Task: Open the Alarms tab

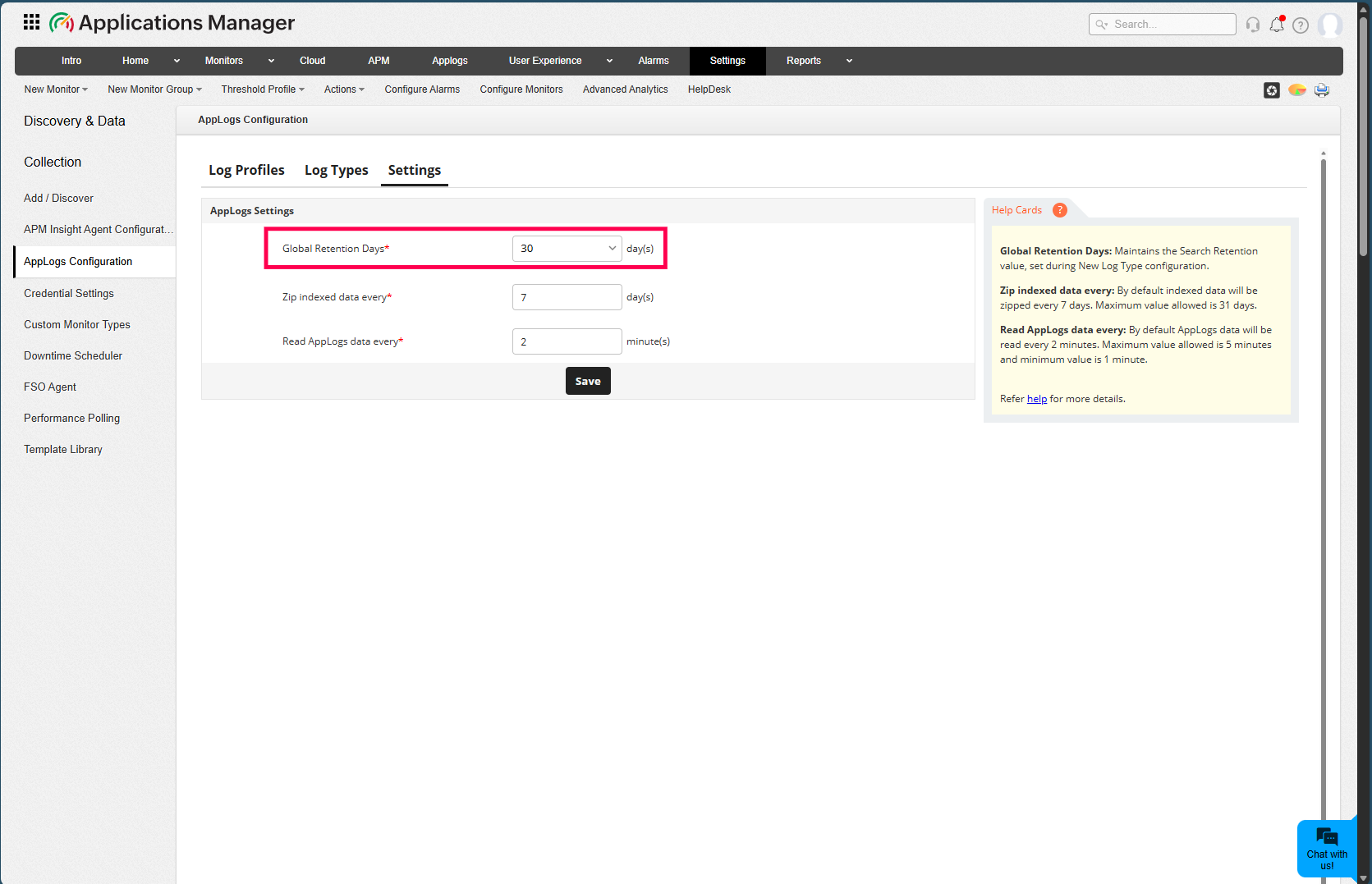Action: coord(654,61)
